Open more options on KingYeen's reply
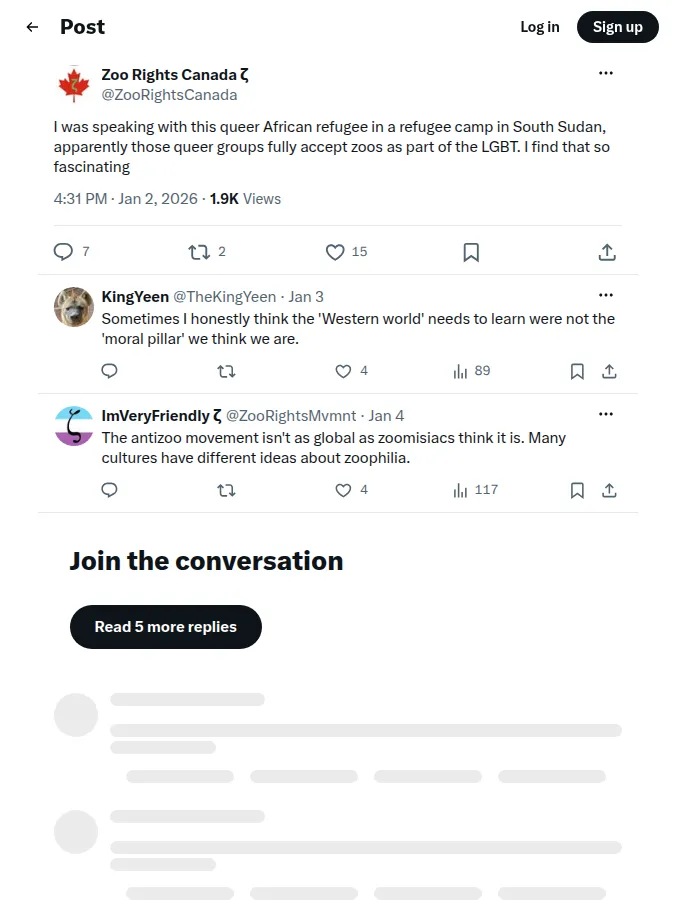 click(606, 295)
